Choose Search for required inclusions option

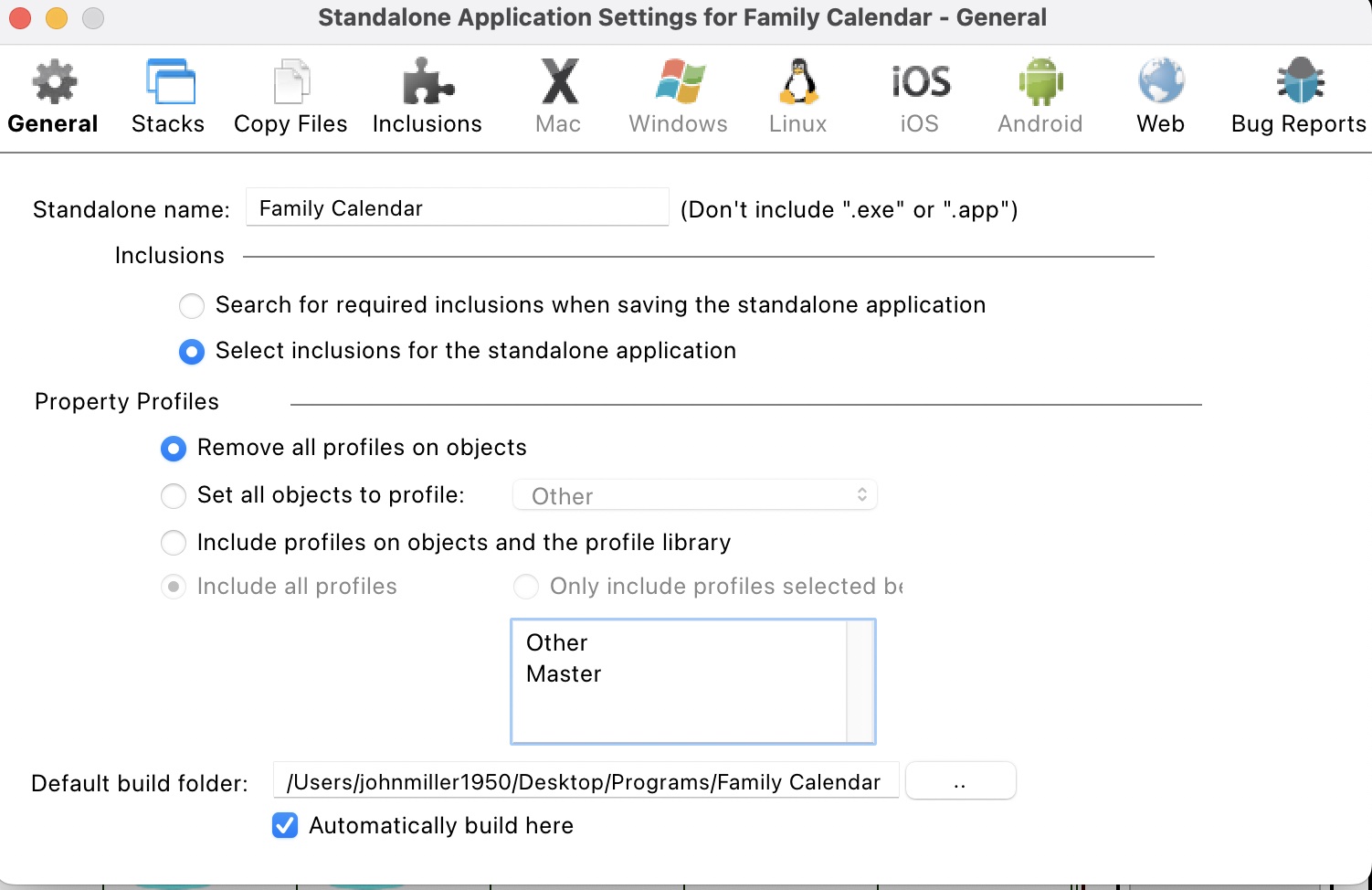click(x=192, y=306)
